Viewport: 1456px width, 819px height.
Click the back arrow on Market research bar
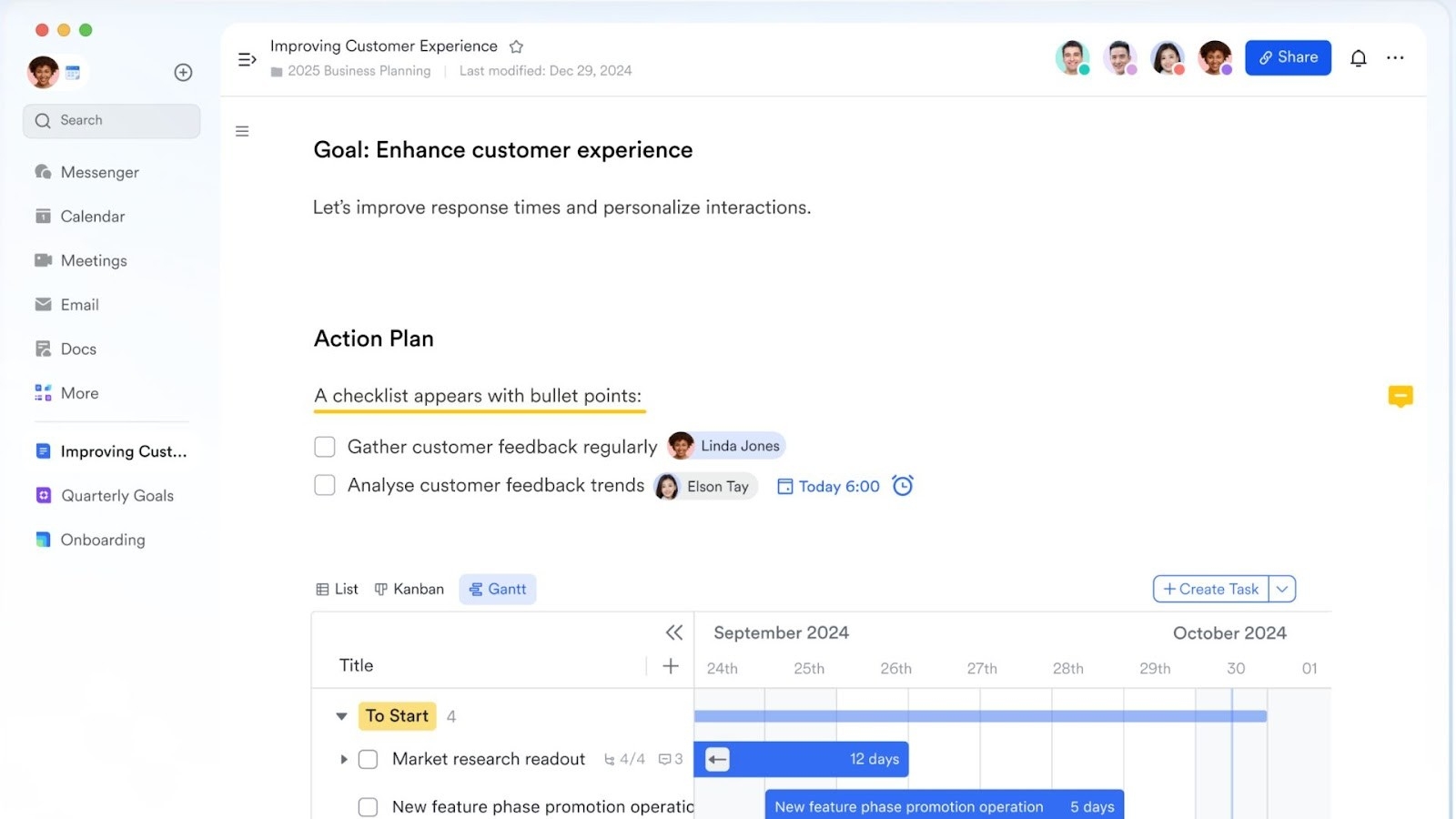point(717,759)
